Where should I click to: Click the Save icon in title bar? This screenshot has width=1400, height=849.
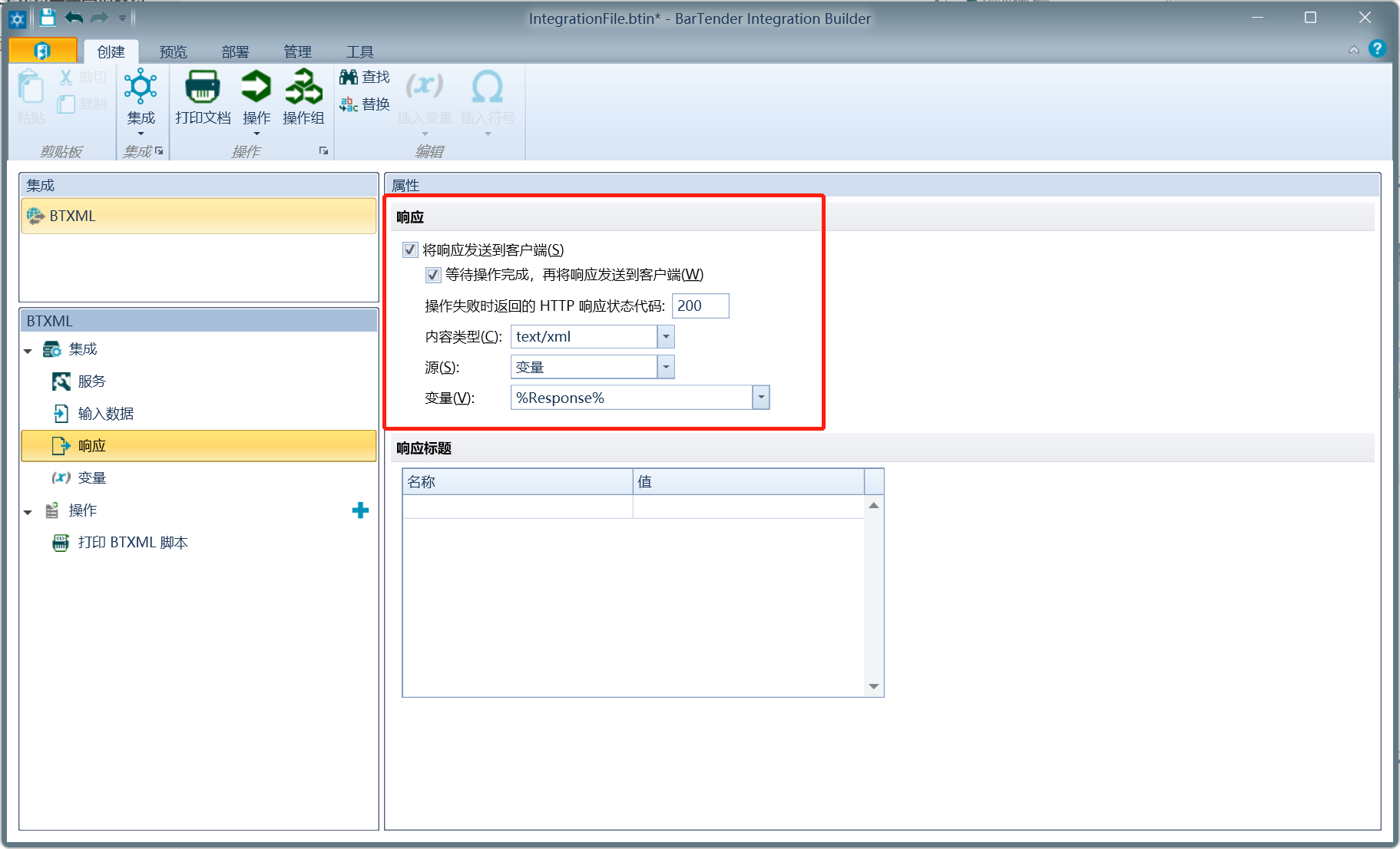click(x=48, y=18)
